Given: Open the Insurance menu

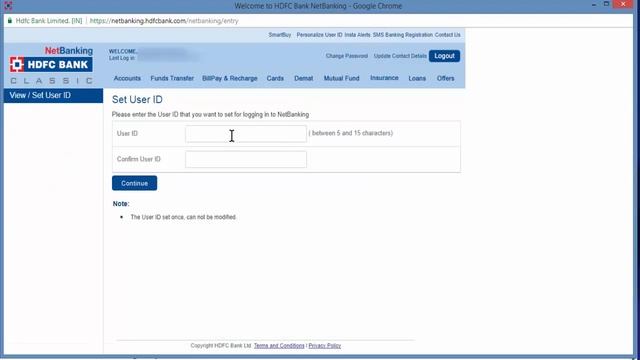Looking at the screenshot, I should [x=384, y=78].
